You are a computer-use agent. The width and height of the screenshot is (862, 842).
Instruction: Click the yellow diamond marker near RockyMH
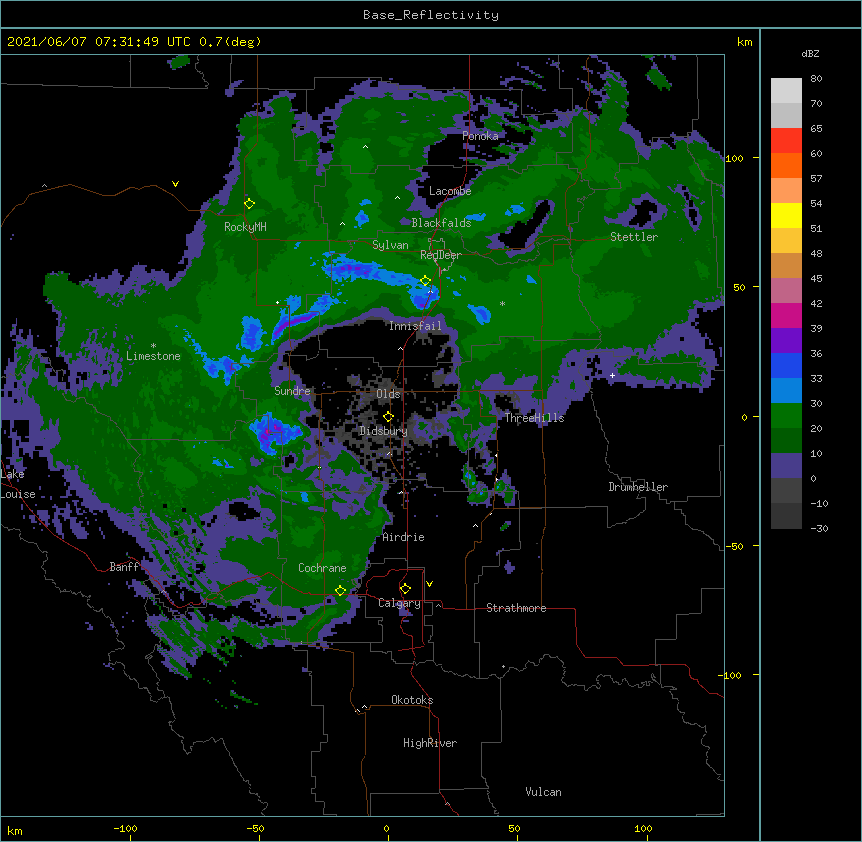249,204
